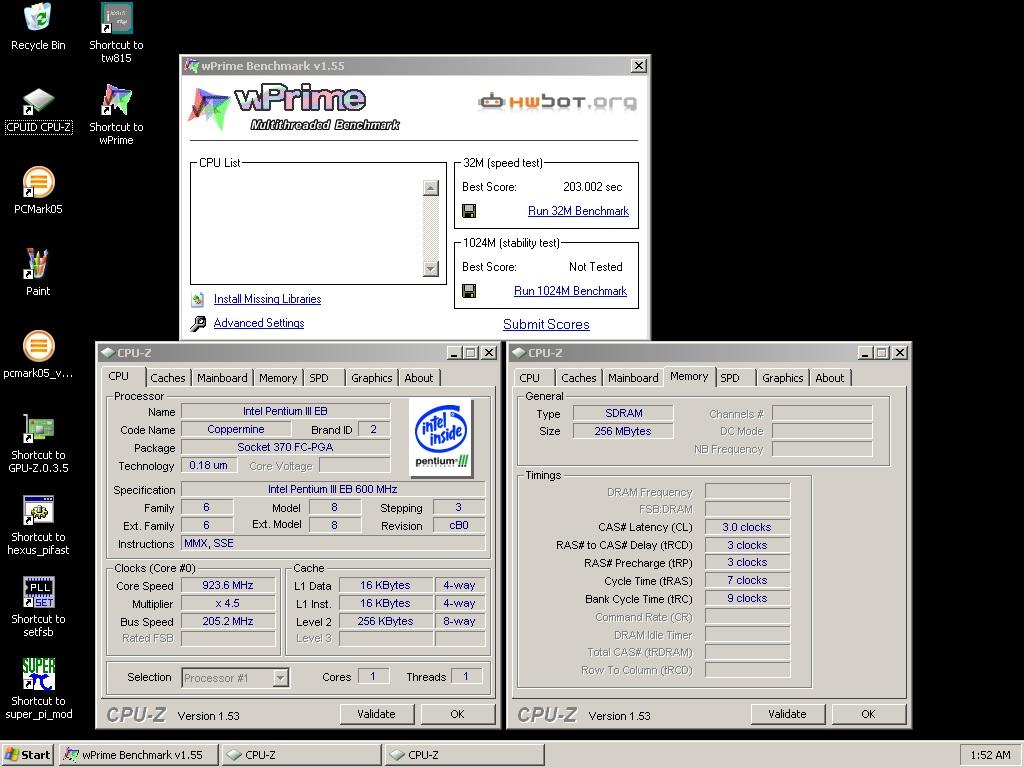This screenshot has height=768, width=1024.
Task: Click the Install Missing Libraries icon
Action: point(198,300)
